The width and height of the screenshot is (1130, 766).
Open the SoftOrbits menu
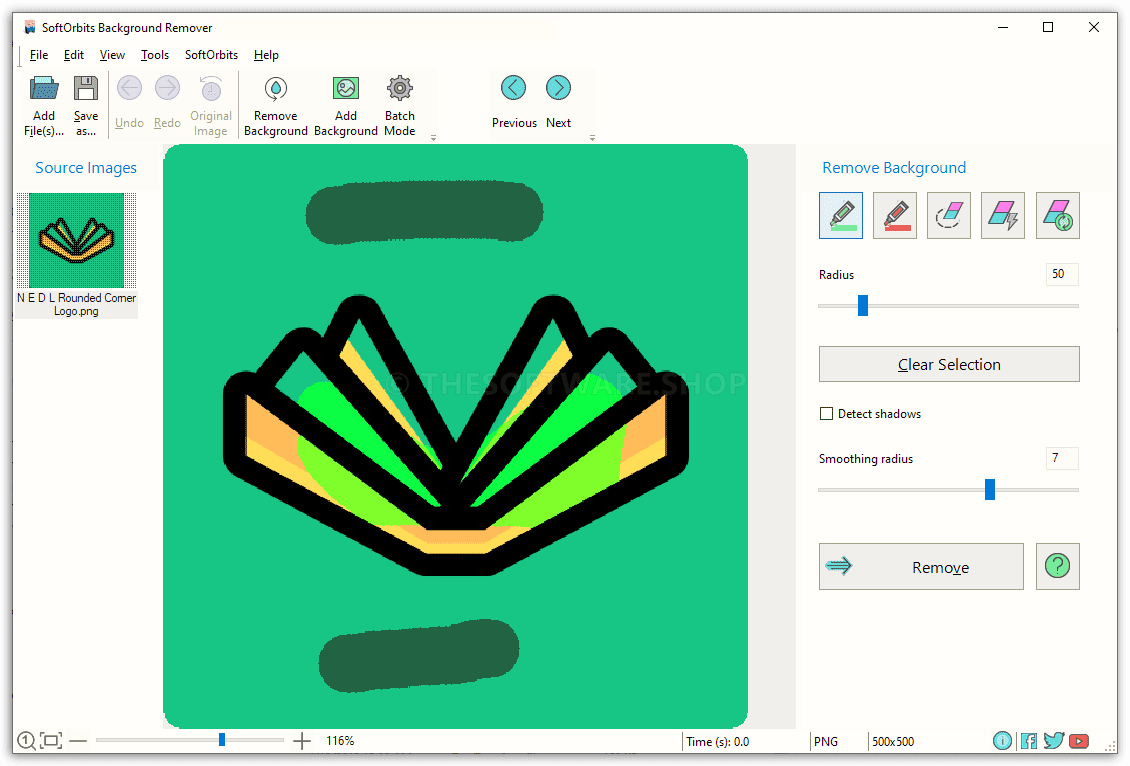(x=211, y=55)
